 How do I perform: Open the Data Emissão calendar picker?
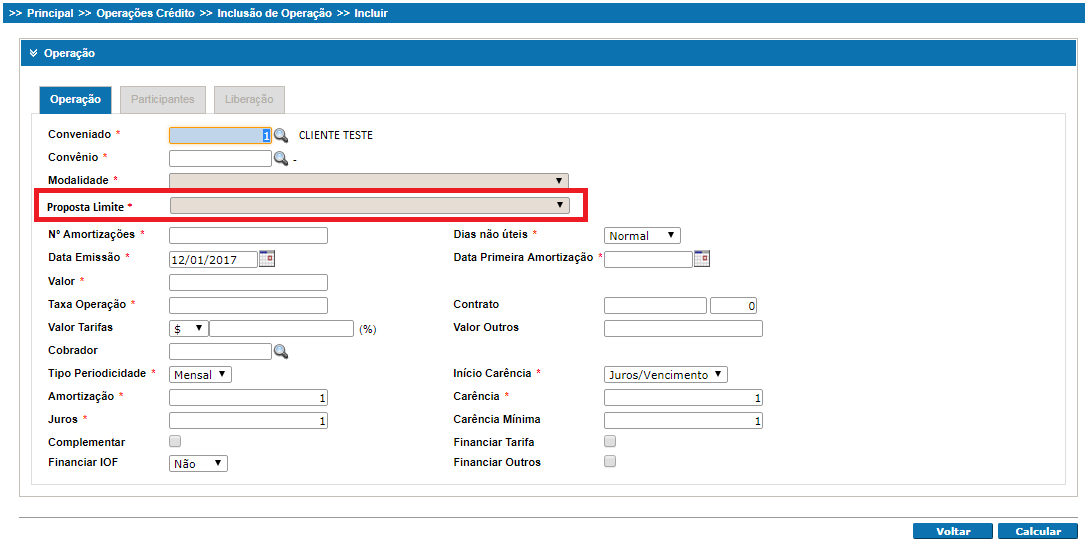[266, 258]
